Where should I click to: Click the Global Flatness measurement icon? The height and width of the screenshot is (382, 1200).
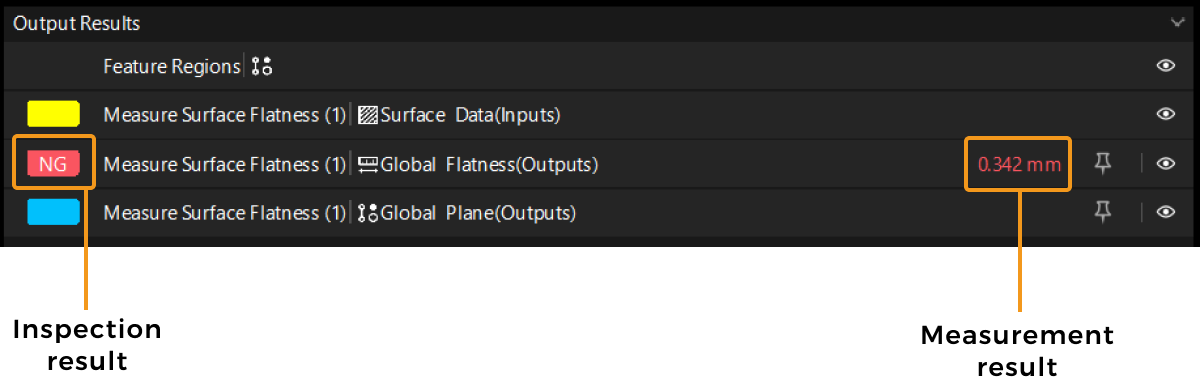pyautogui.click(x=367, y=164)
